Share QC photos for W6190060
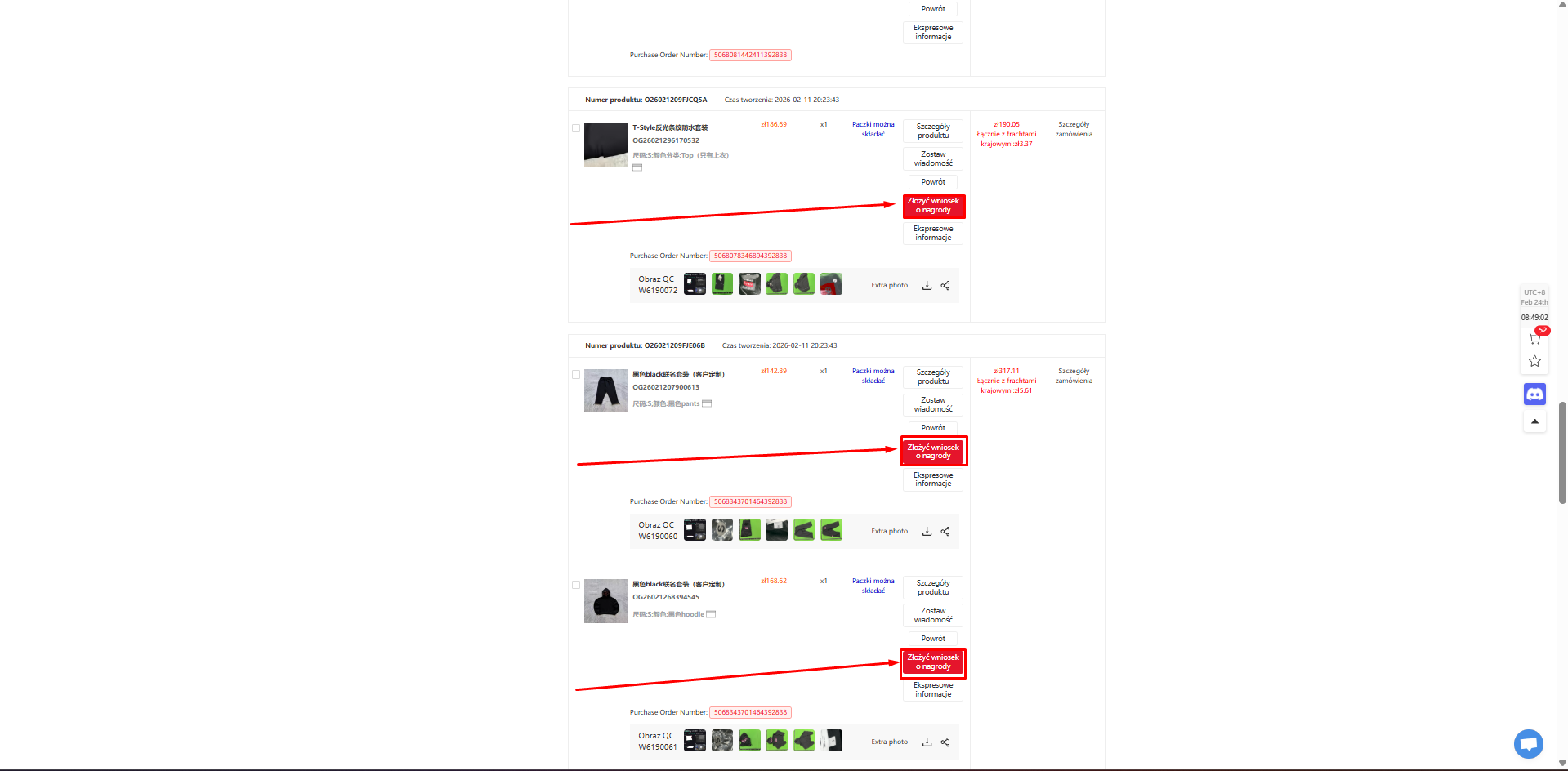Screen dimensions: 1568x771 coord(945,532)
